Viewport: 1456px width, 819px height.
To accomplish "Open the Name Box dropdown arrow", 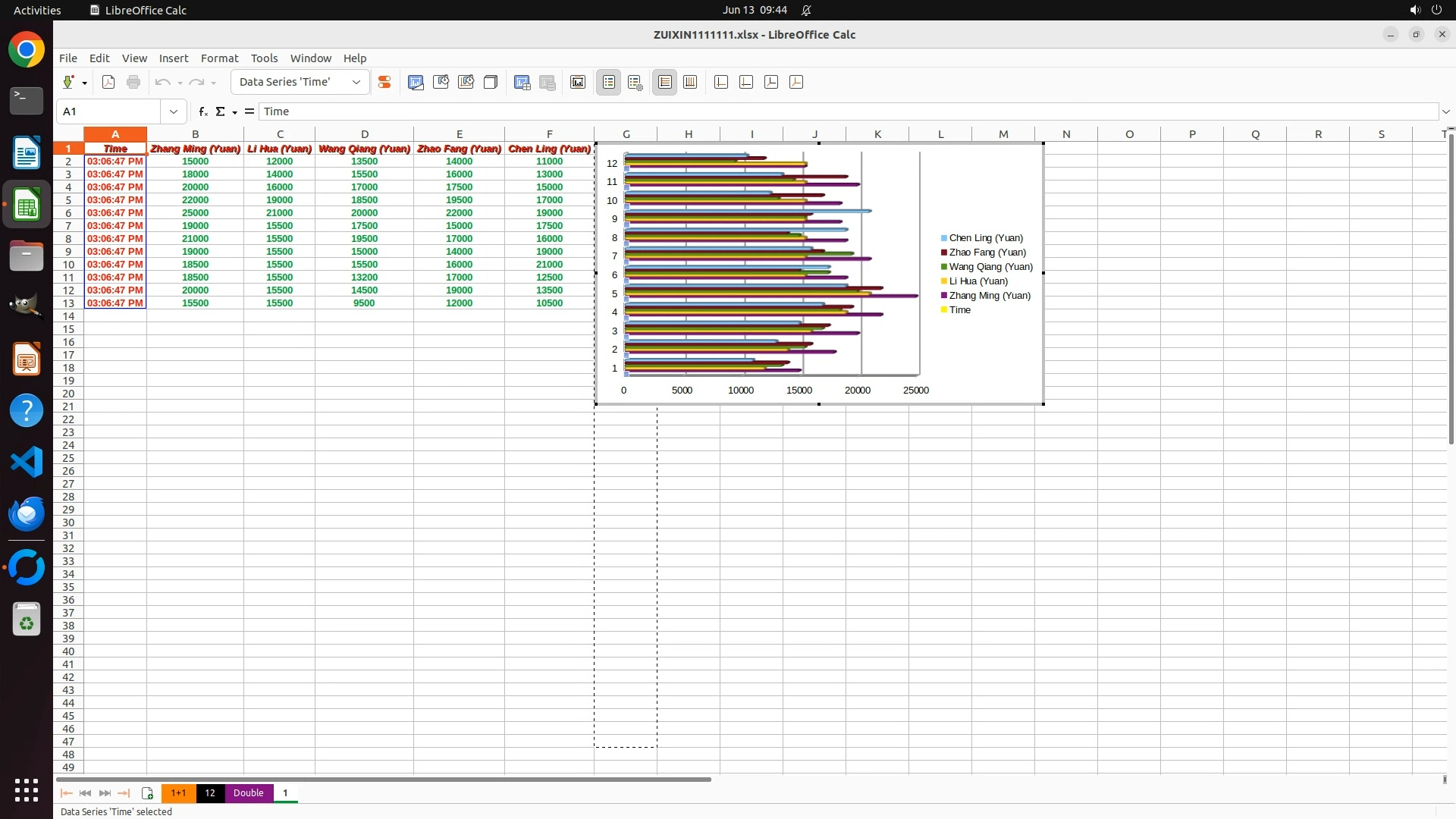I will [174, 111].
